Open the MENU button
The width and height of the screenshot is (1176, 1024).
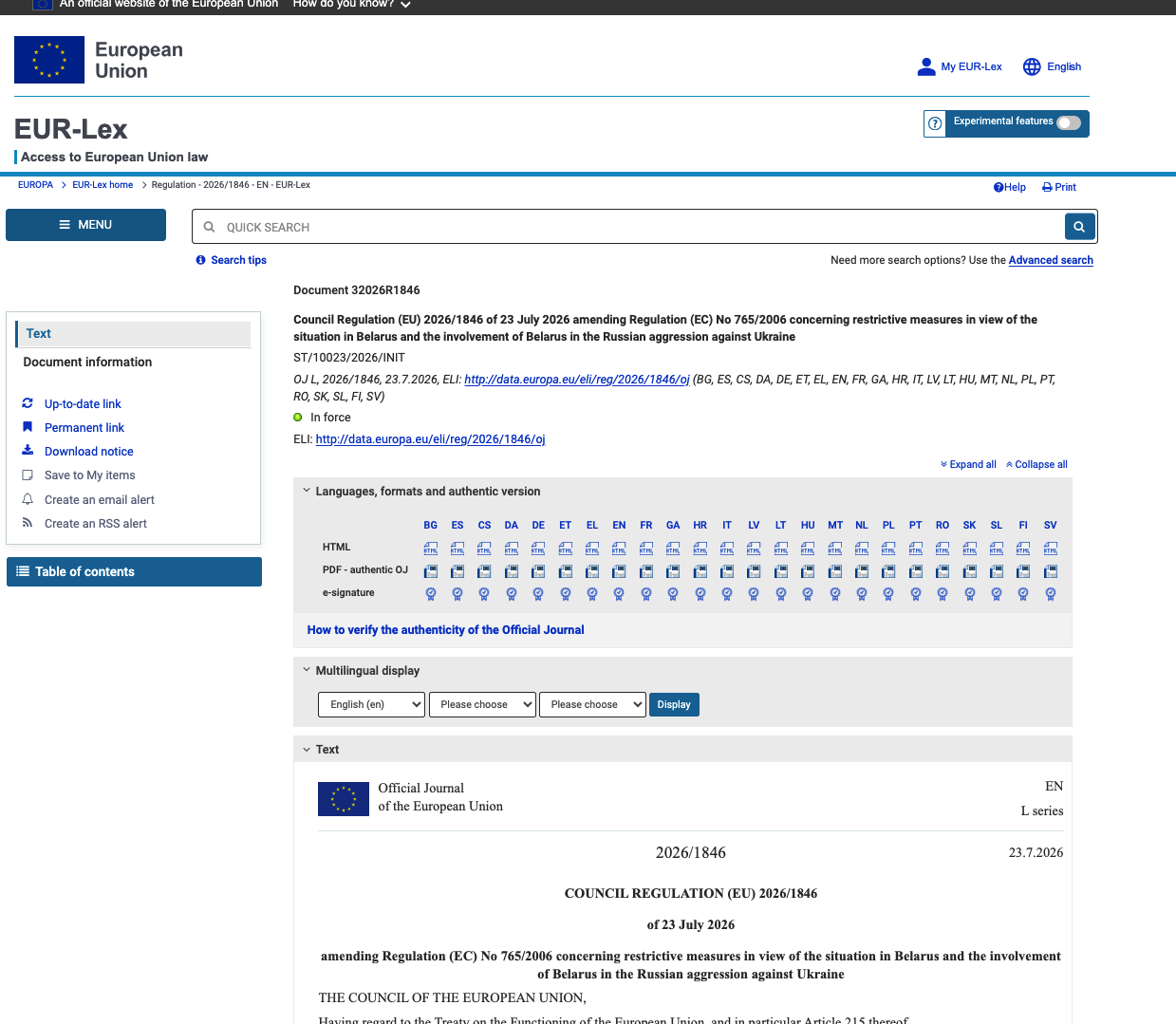[x=85, y=225]
